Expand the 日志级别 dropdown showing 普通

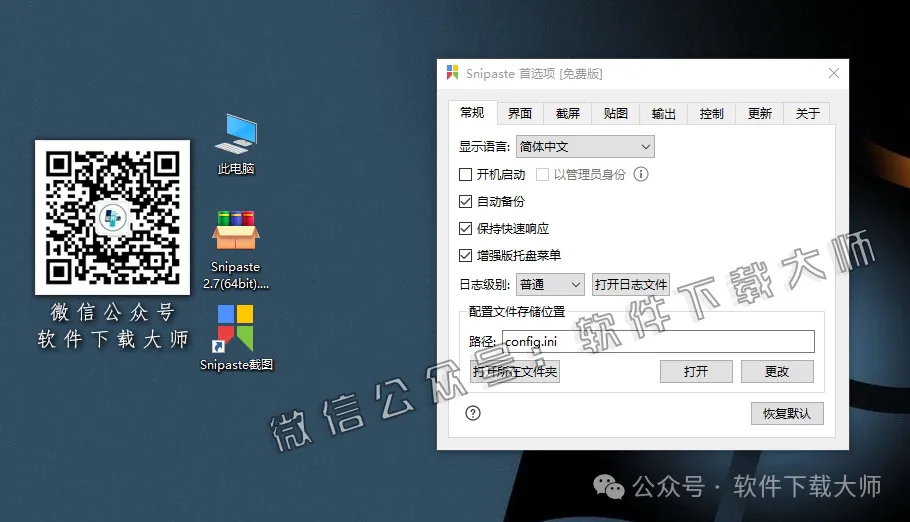pos(550,285)
